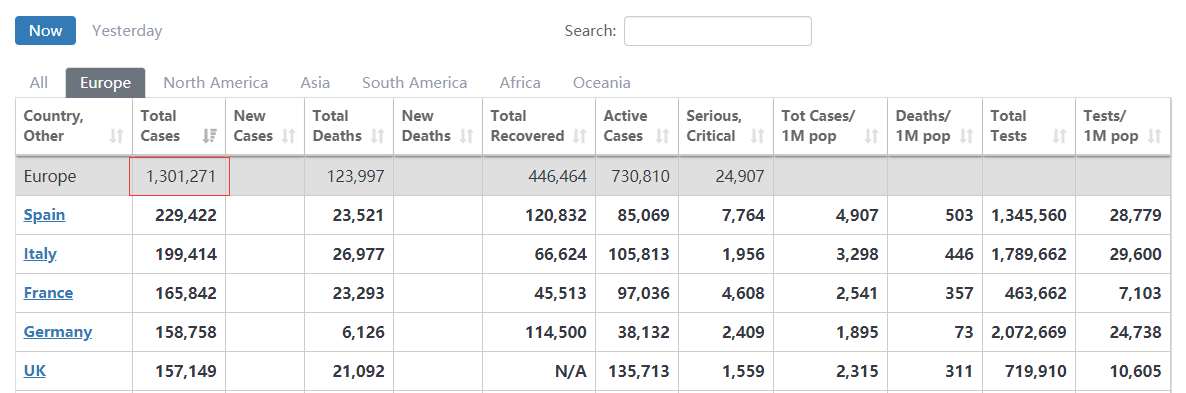Viewport: 1186px width, 393px height.
Task: Open the Spain country link
Action: pos(44,215)
